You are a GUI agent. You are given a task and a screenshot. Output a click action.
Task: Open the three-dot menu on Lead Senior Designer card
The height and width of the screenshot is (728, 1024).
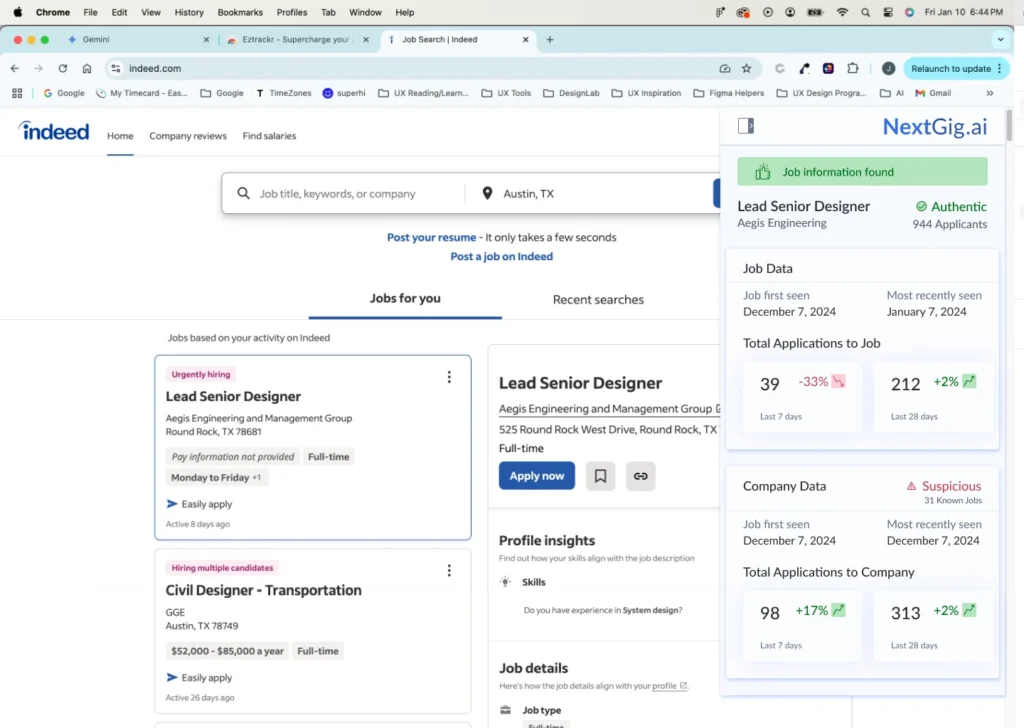pos(449,377)
